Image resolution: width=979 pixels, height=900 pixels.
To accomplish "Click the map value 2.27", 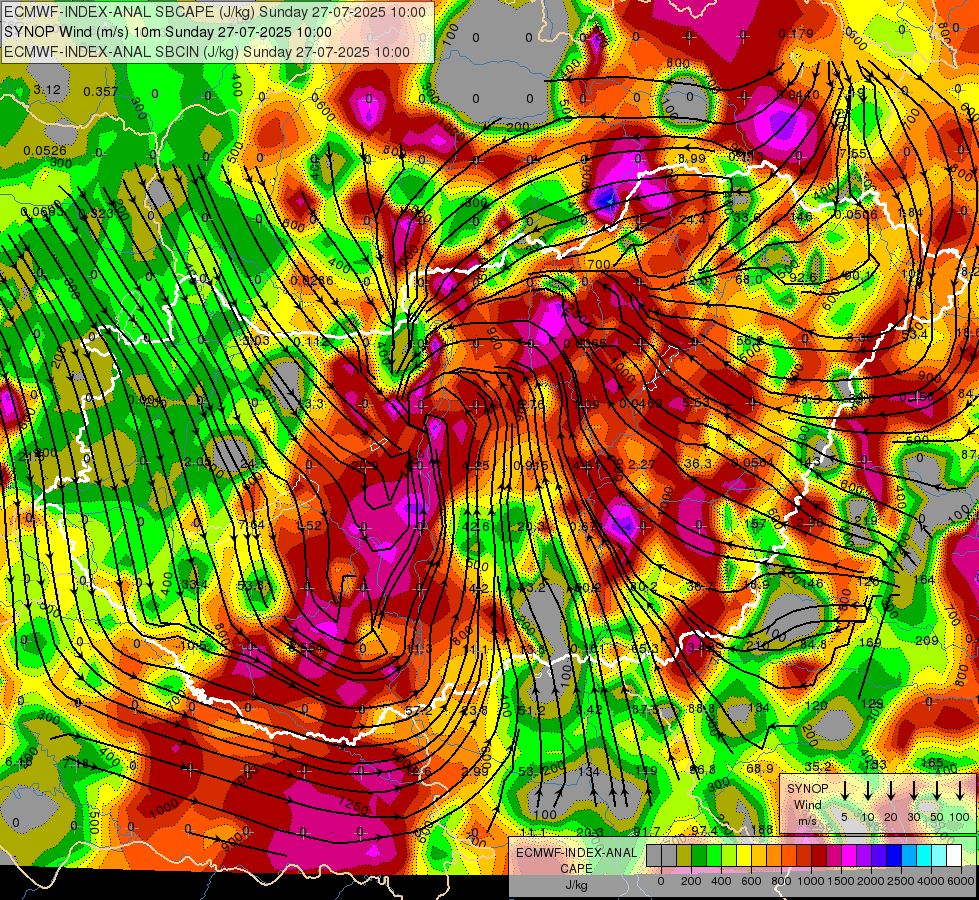I will [642, 465].
